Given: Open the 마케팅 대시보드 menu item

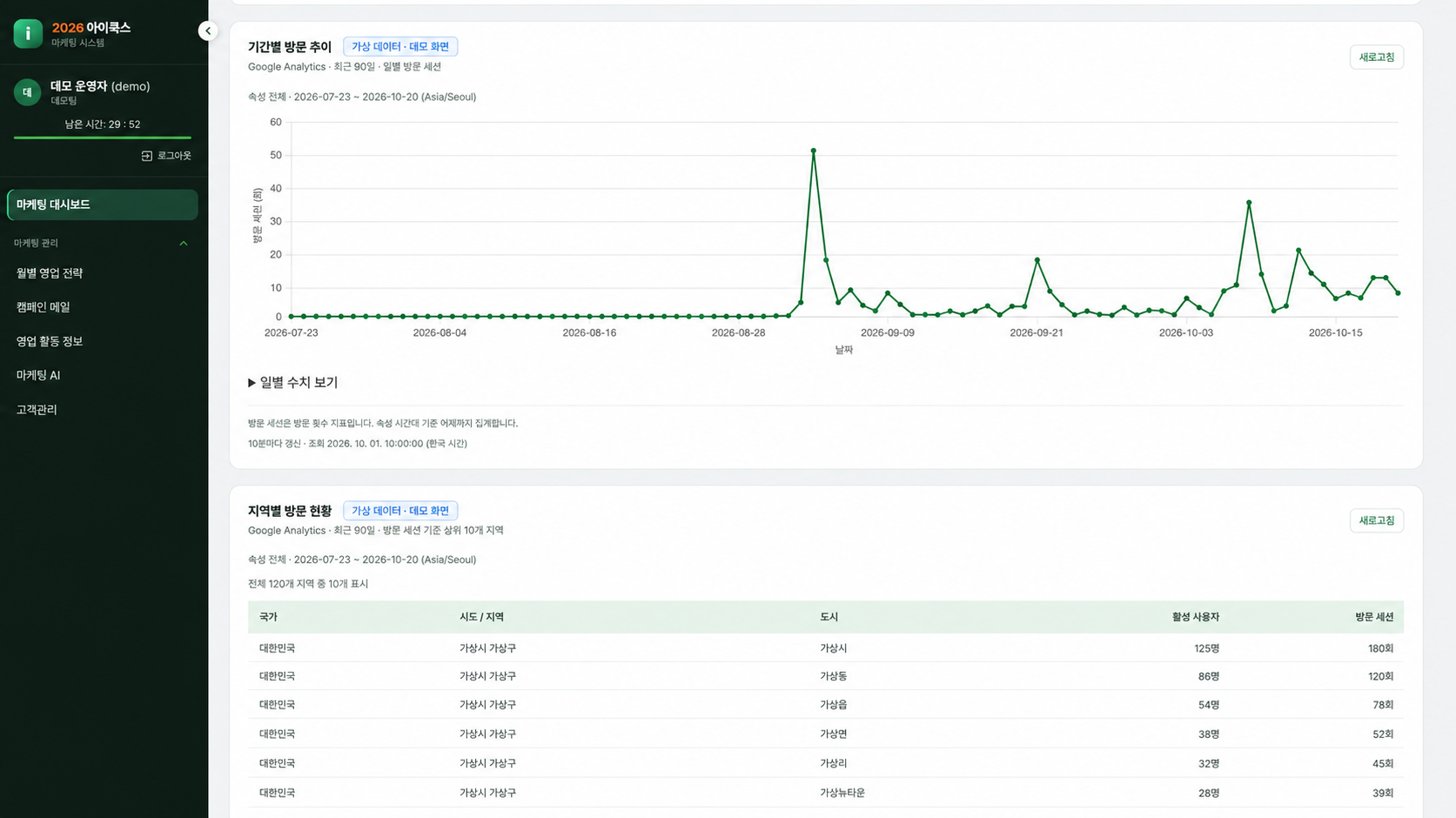Looking at the screenshot, I should click(103, 204).
